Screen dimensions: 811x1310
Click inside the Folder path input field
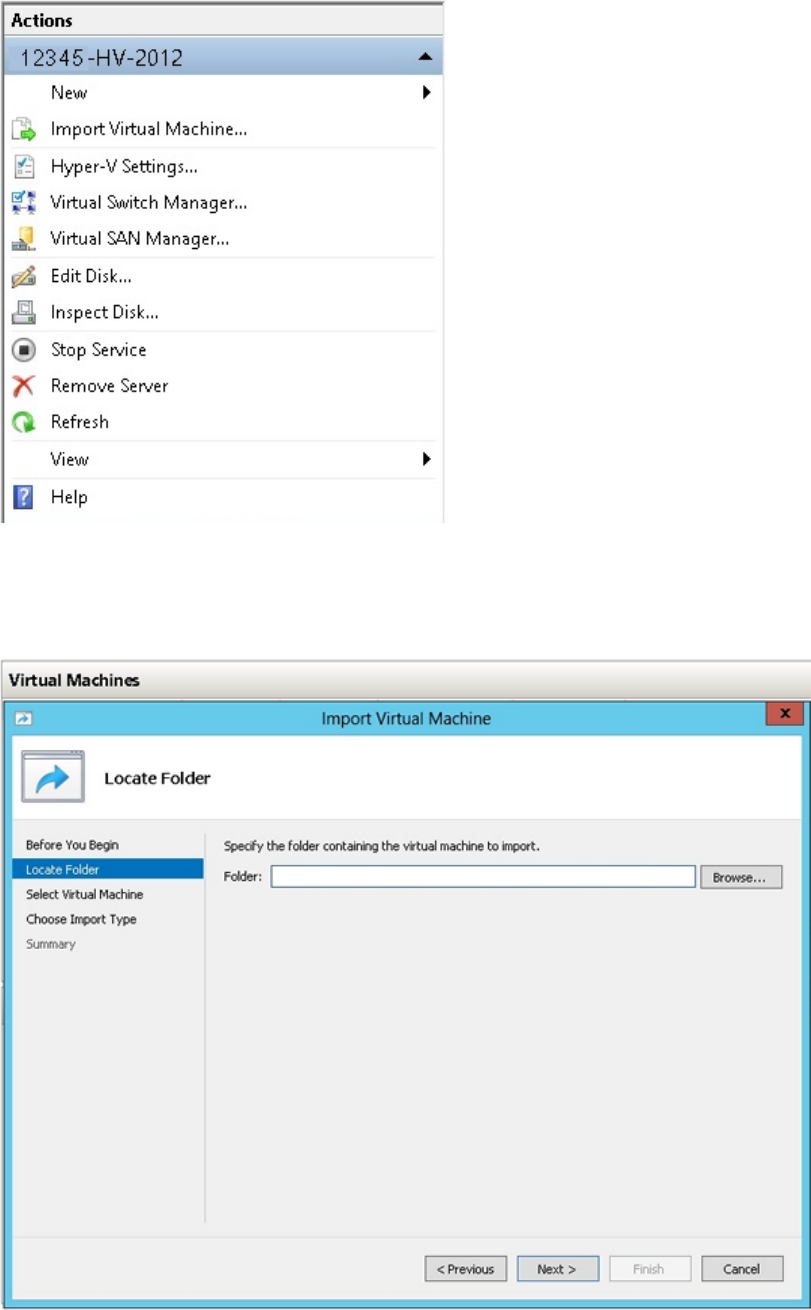coord(483,877)
